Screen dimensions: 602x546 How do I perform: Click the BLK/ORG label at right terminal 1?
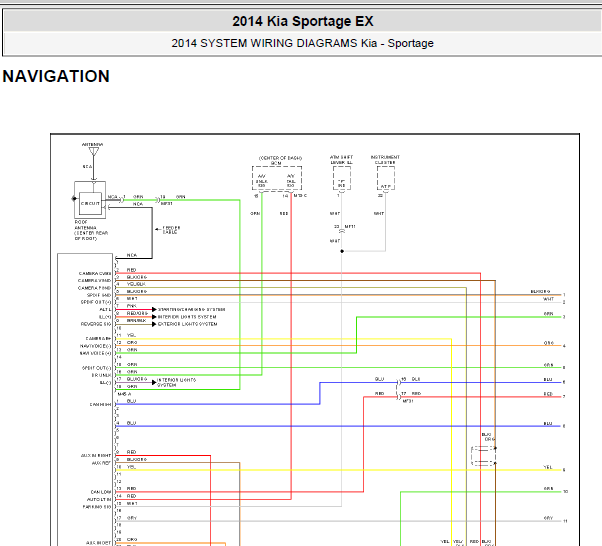coord(541,291)
